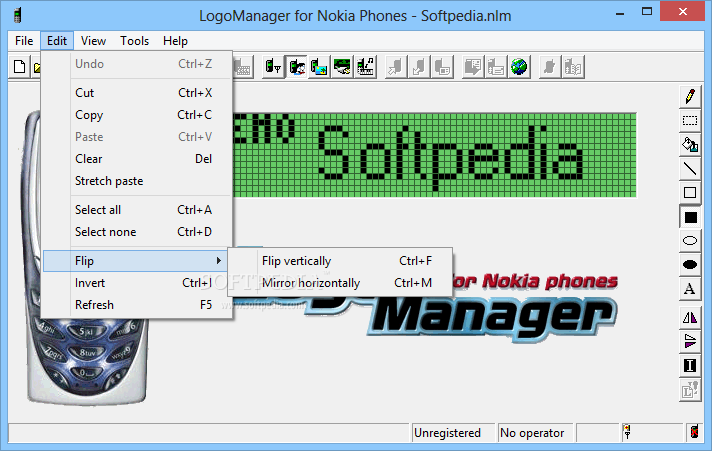Expand the Flip submenu entry
Screen dimensions: 712x451
137,261
